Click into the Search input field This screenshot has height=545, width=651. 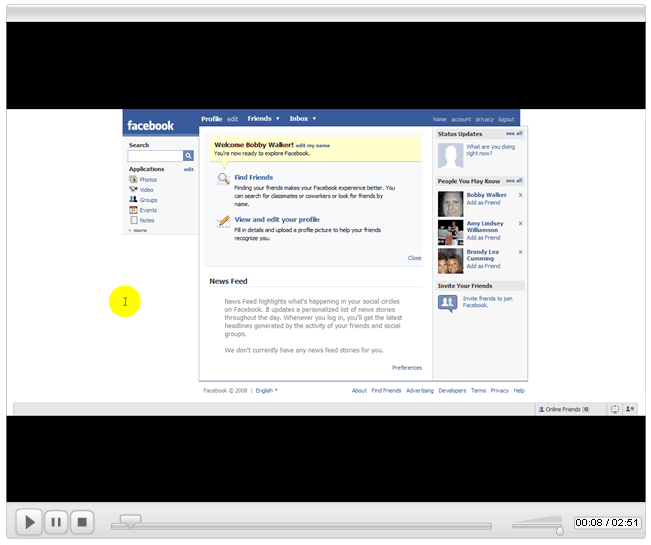(x=155, y=156)
